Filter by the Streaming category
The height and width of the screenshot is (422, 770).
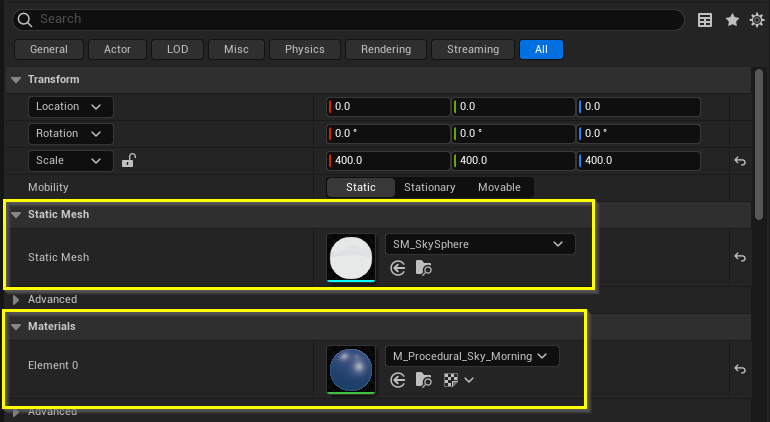473,50
